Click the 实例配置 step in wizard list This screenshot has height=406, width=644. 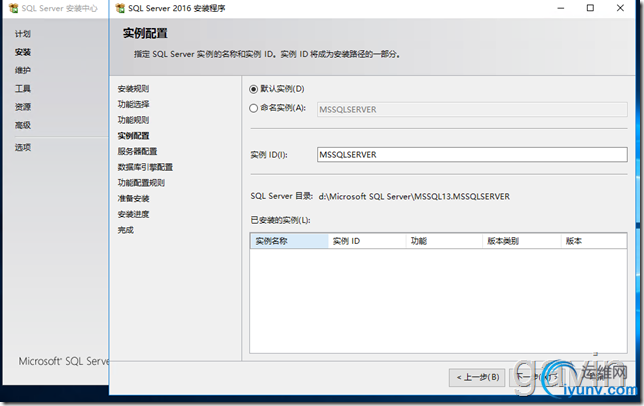pos(133,135)
